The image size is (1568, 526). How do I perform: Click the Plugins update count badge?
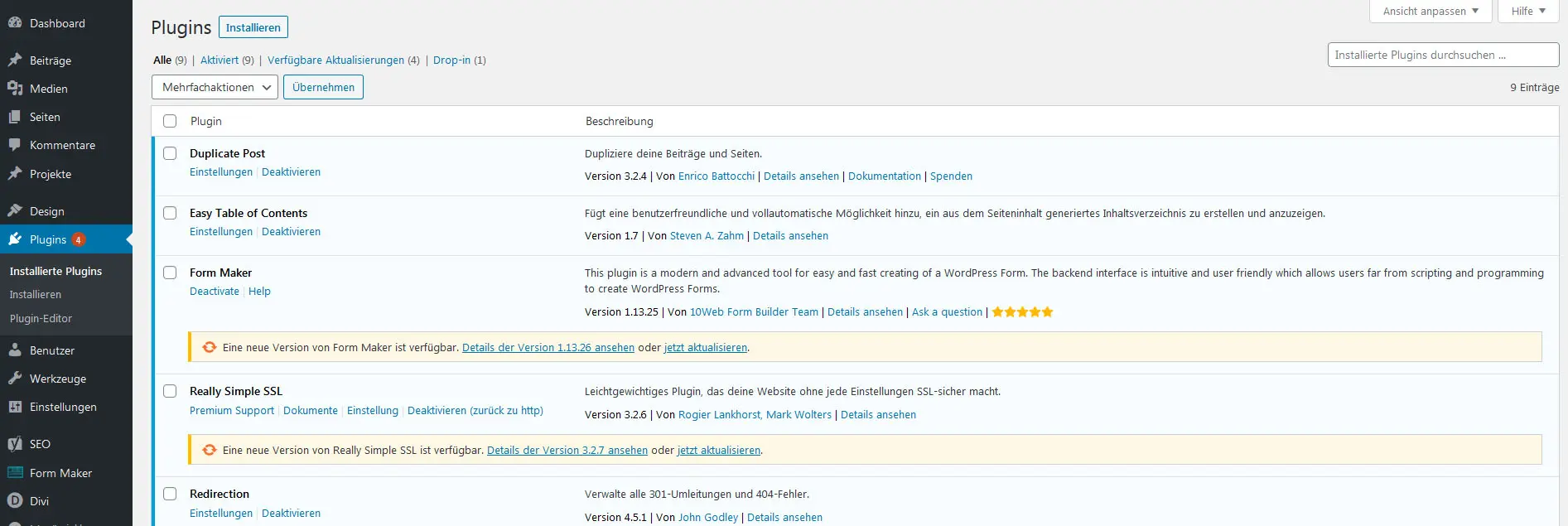(79, 239)
